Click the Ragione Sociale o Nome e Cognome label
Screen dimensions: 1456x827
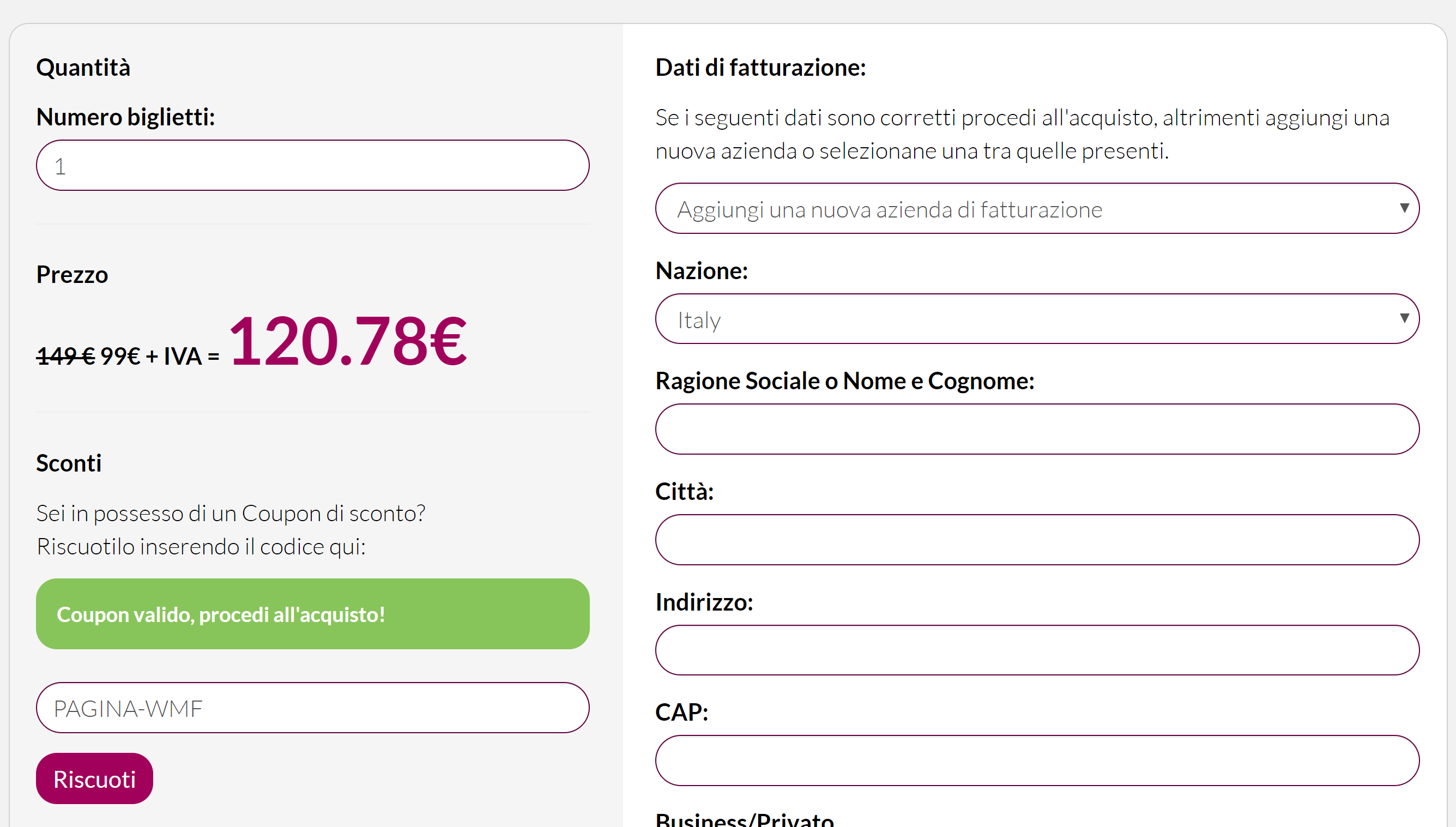(844, 381)
